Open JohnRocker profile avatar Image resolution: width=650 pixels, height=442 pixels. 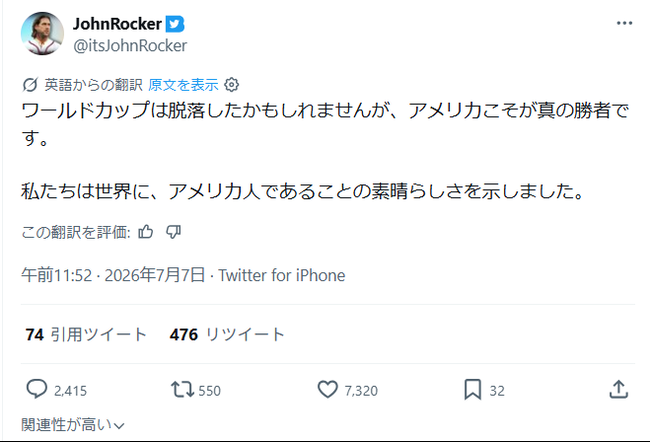click(42, 34)
